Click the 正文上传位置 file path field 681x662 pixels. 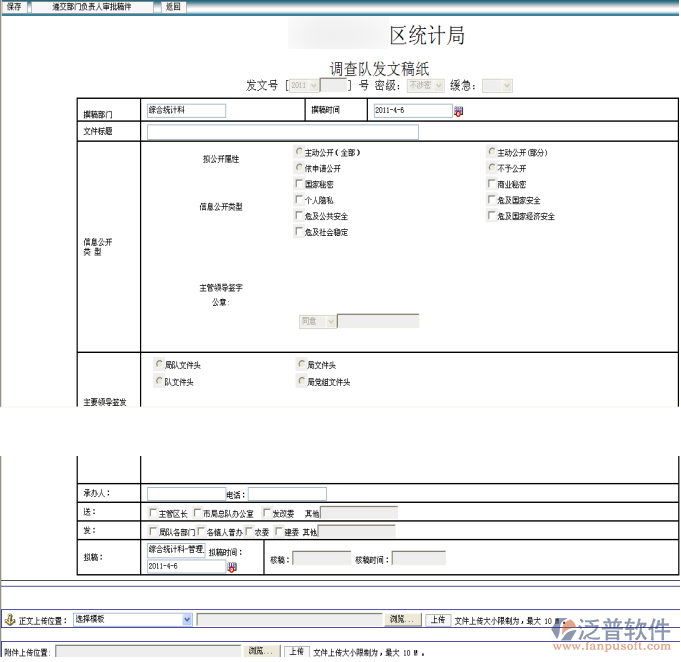[290, 619]
